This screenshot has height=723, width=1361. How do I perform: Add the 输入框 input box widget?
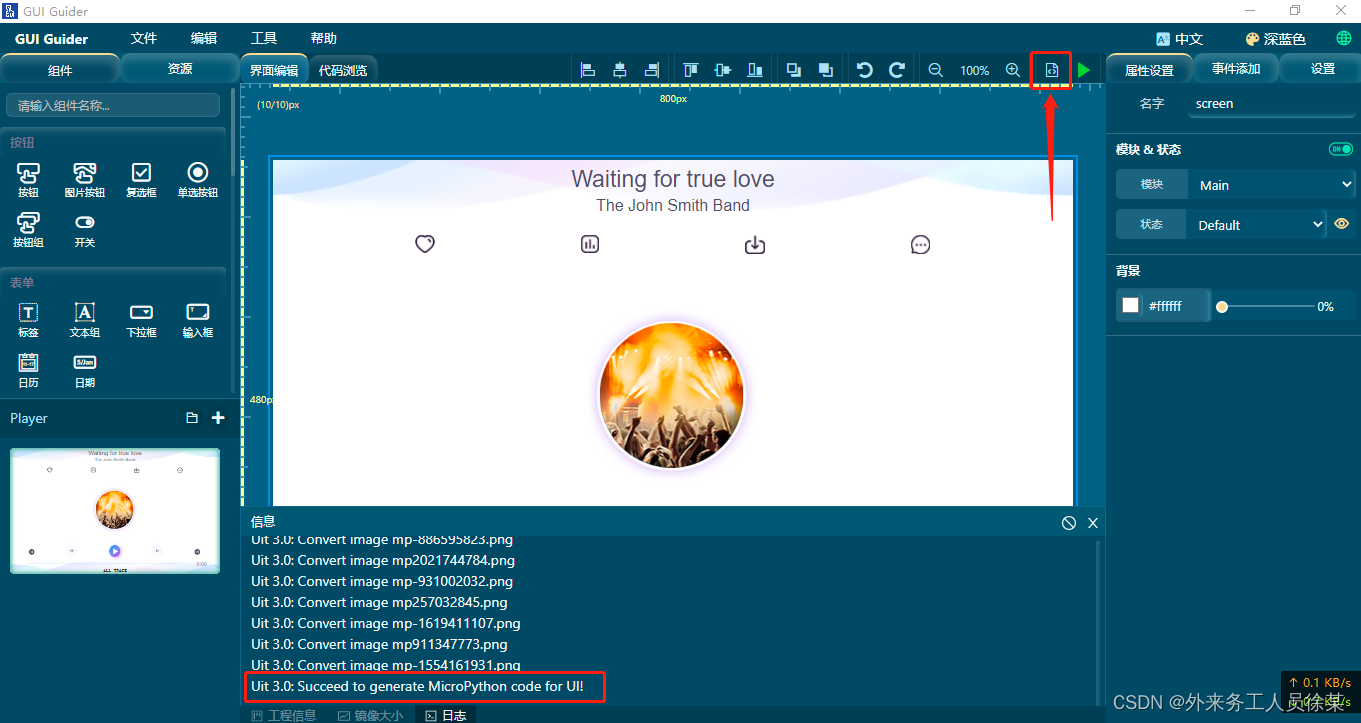198,320
